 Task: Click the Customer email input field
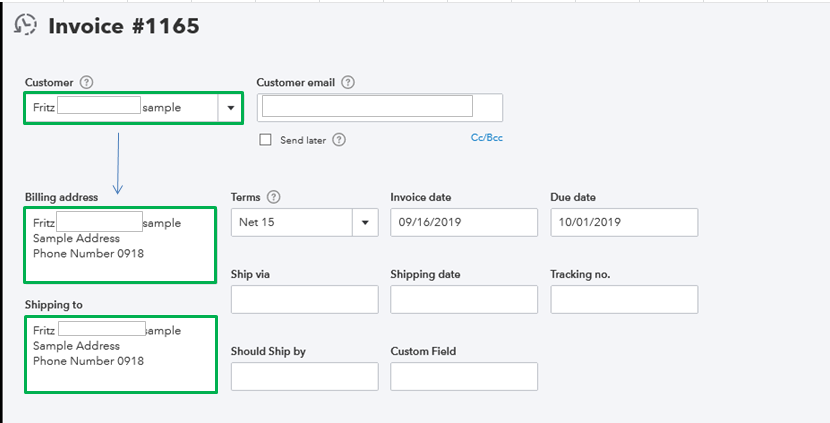pos(367,107)
